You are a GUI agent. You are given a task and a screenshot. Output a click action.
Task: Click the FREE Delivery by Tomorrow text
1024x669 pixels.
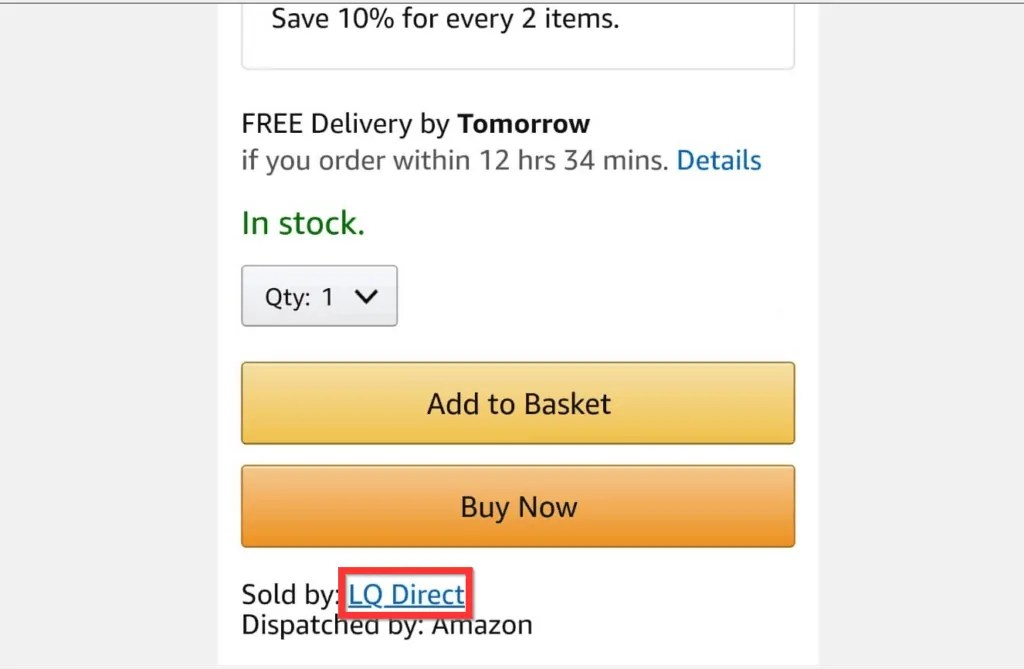coord(414,123)
